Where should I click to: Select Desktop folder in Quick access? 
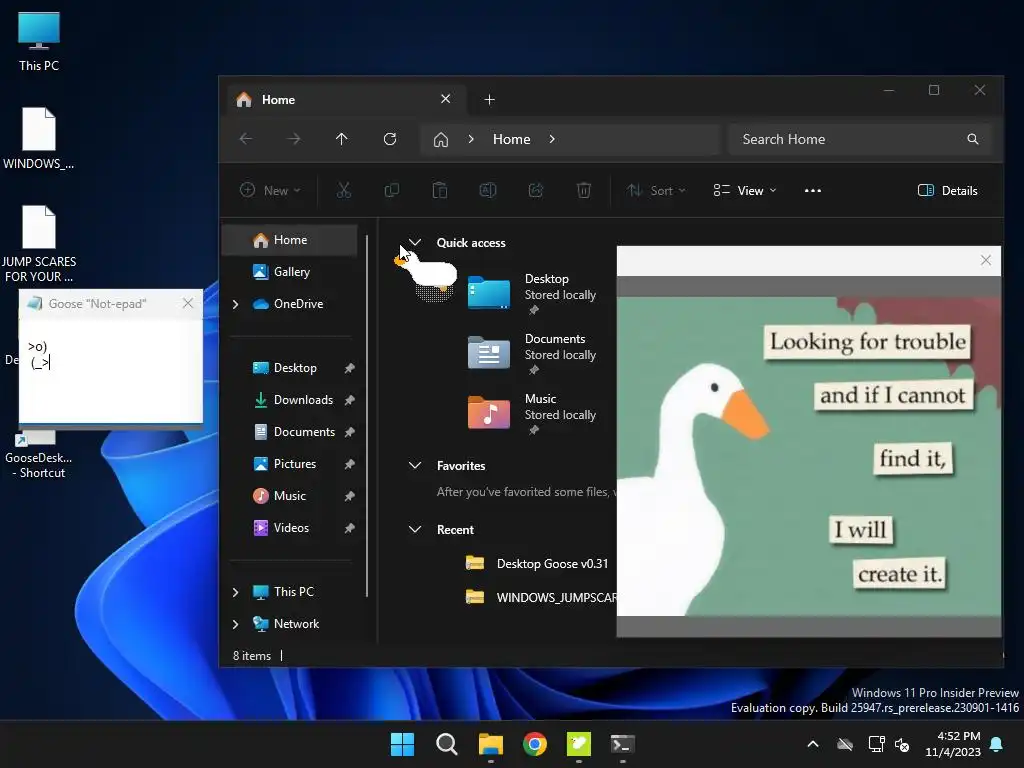click(x=532, y=293)
